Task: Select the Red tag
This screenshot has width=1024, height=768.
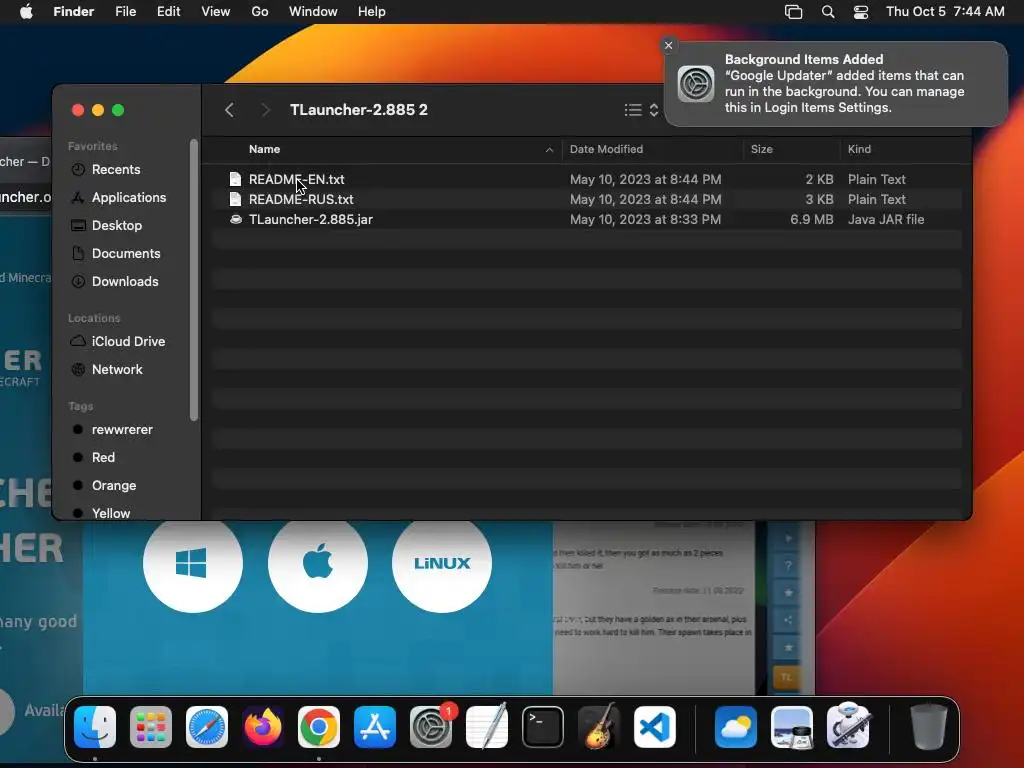Action: tap(103, 458)
